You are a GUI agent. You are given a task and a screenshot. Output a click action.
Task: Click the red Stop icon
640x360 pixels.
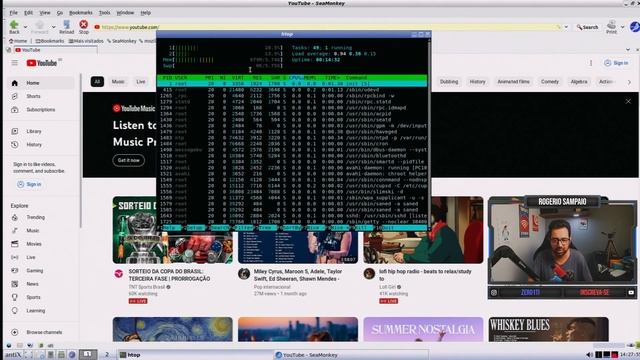pos(84,24)
